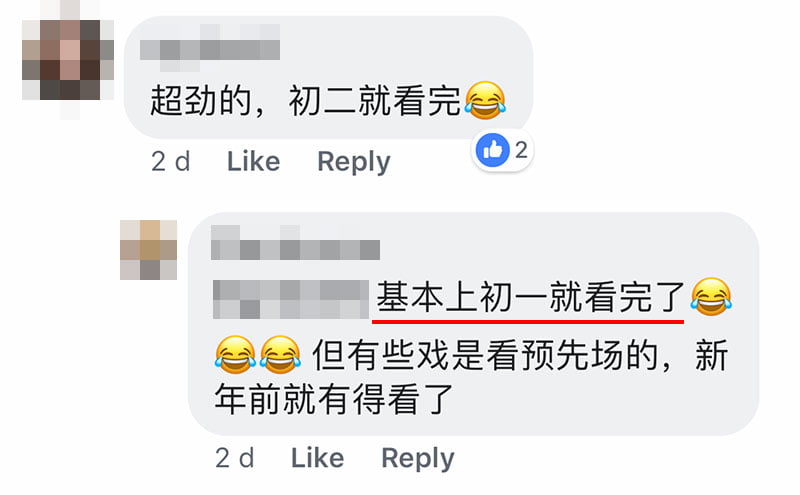Click the text 年前就有得看了 in reply
The height and width of the screenshot is (495, 800).
(x=334, y=399)
